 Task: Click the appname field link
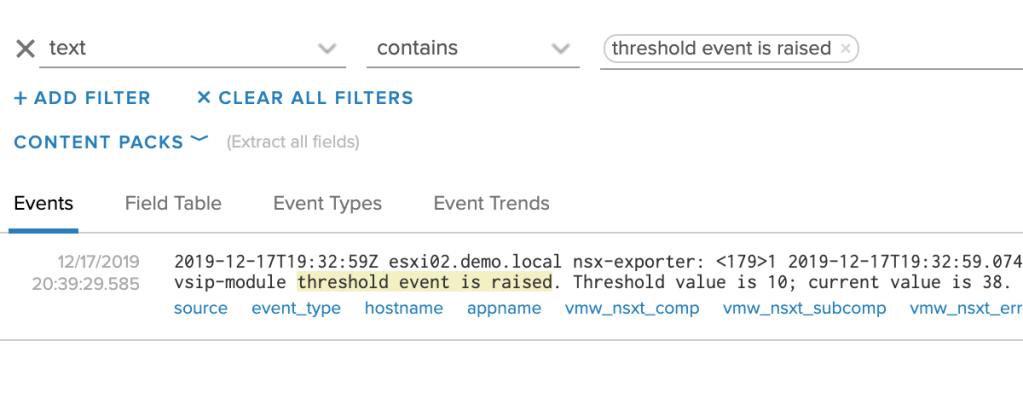coord(504,308)
